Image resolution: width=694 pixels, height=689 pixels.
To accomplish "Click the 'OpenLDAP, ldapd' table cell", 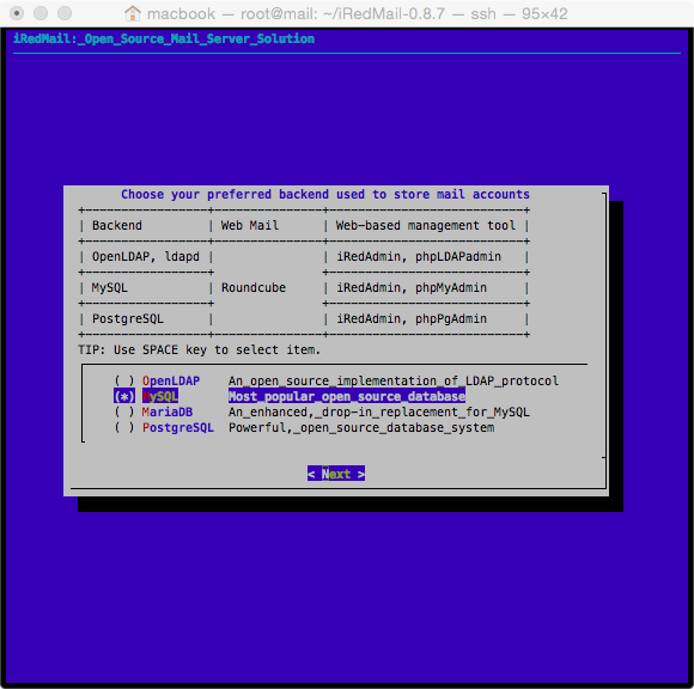I will 146,256.
